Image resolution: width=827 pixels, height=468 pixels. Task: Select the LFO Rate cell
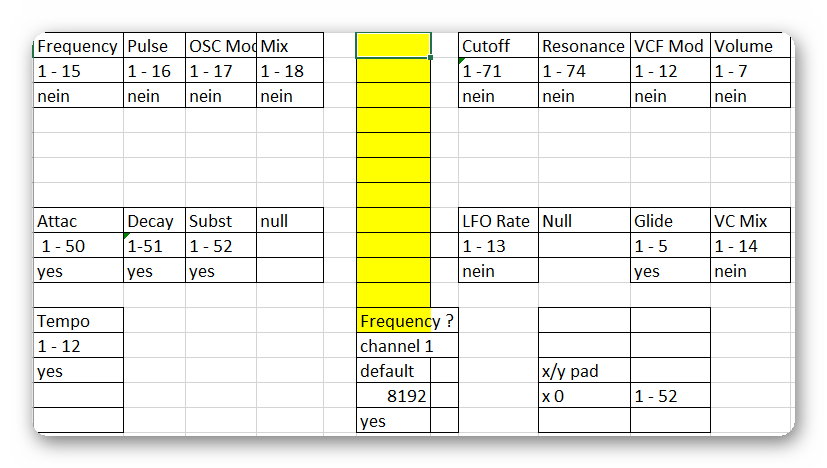(x=498, y=221)
